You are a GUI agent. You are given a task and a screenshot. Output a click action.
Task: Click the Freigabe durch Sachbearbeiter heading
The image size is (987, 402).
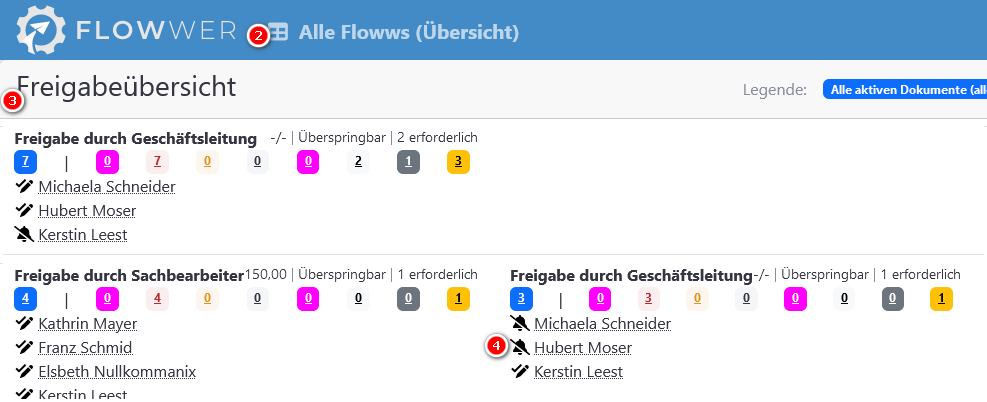click(x=129, y=275)
